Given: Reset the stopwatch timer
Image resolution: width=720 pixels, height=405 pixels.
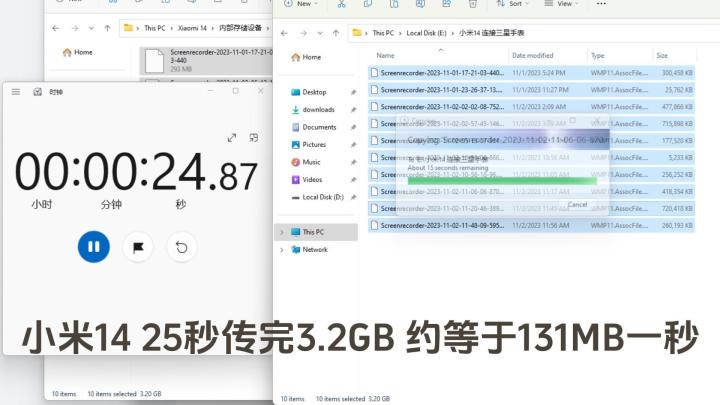Looking at the screenshot, I should tap(181, 248).
